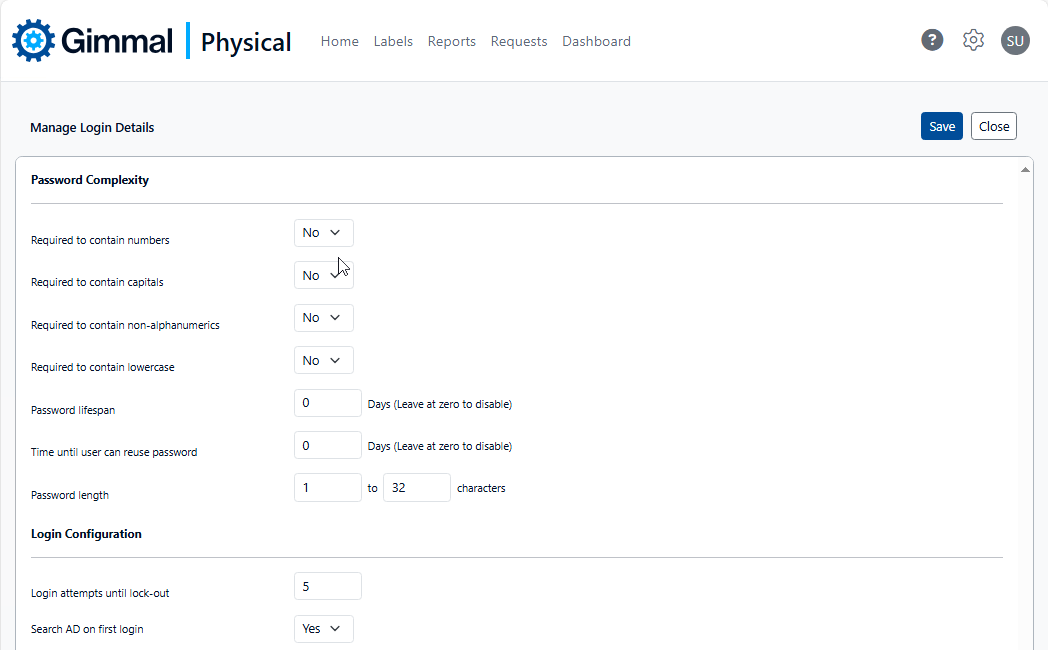Click the 'Password lifespan' label

(x=73, y=410)
